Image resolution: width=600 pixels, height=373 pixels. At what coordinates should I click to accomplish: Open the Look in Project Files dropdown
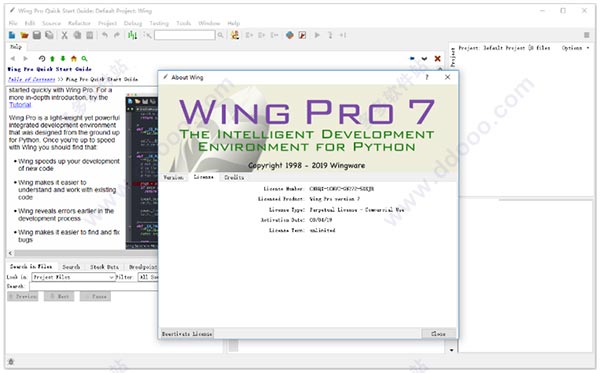click(73, 277)
